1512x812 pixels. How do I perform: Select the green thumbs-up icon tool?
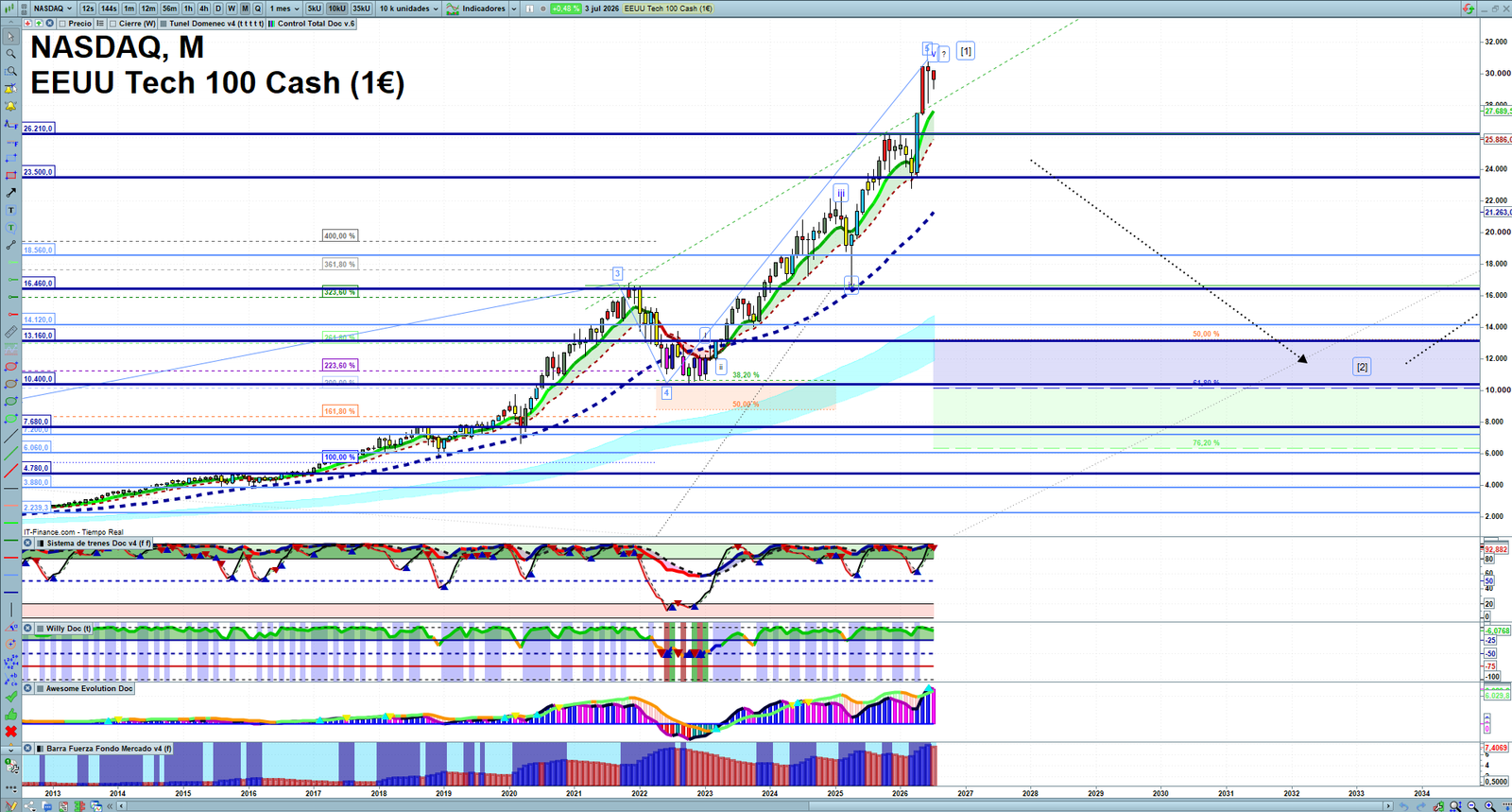tap(11, 715)
